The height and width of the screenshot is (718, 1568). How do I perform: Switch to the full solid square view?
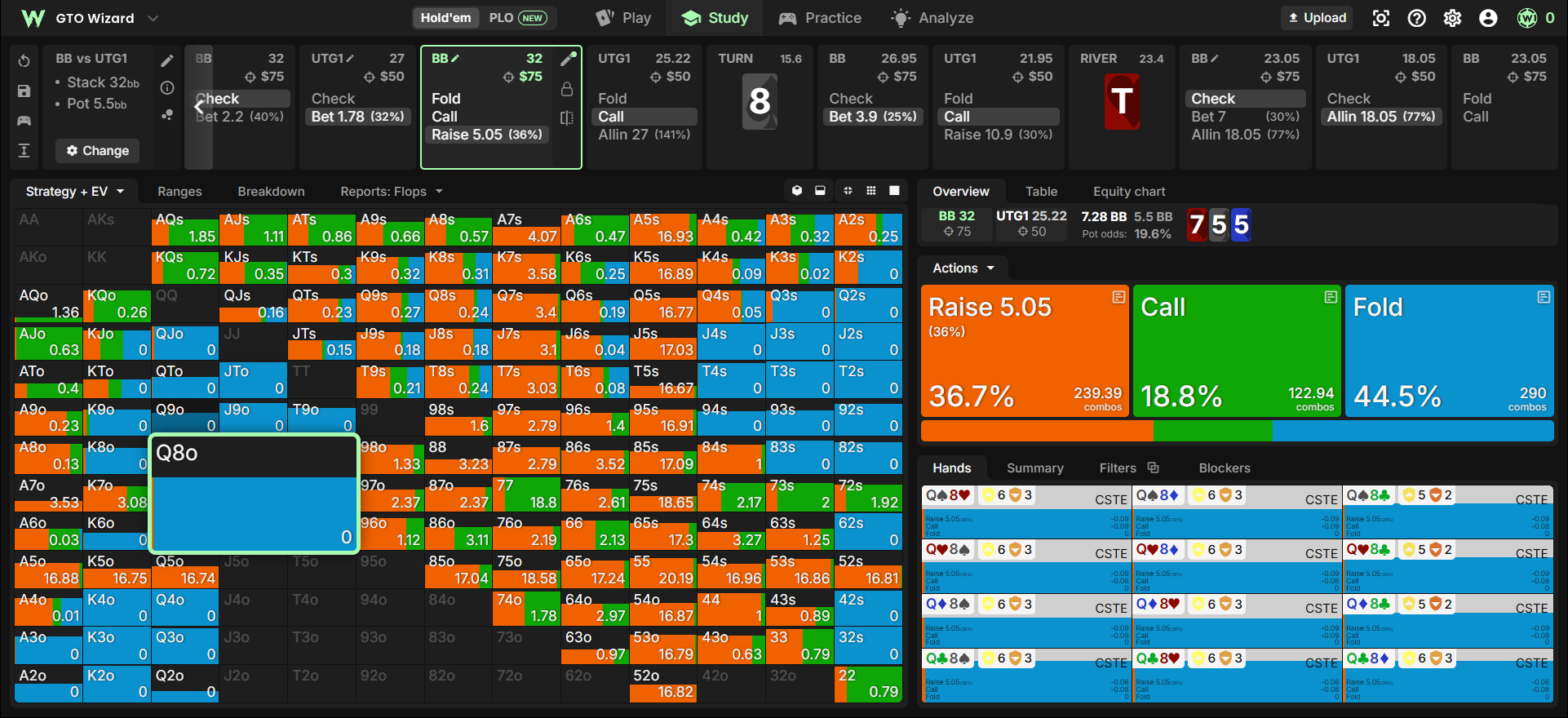tap(894, 191)
